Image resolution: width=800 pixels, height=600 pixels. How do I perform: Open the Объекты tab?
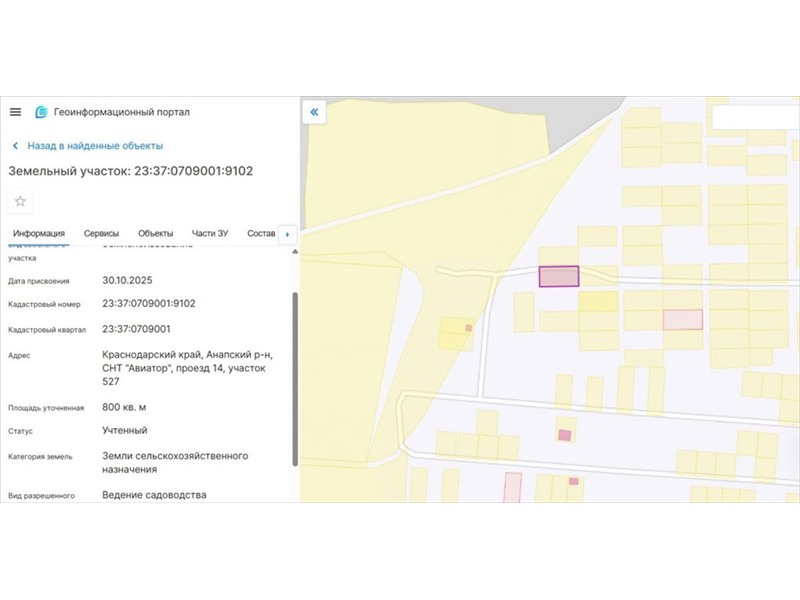155,233
